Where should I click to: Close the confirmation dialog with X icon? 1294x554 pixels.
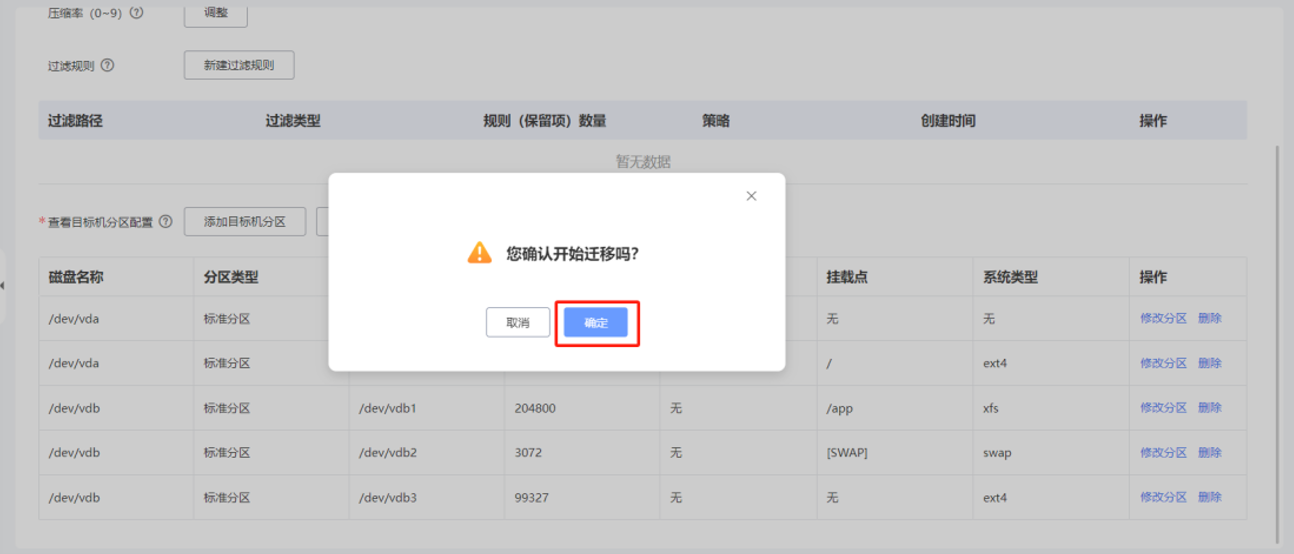point(751,196)
